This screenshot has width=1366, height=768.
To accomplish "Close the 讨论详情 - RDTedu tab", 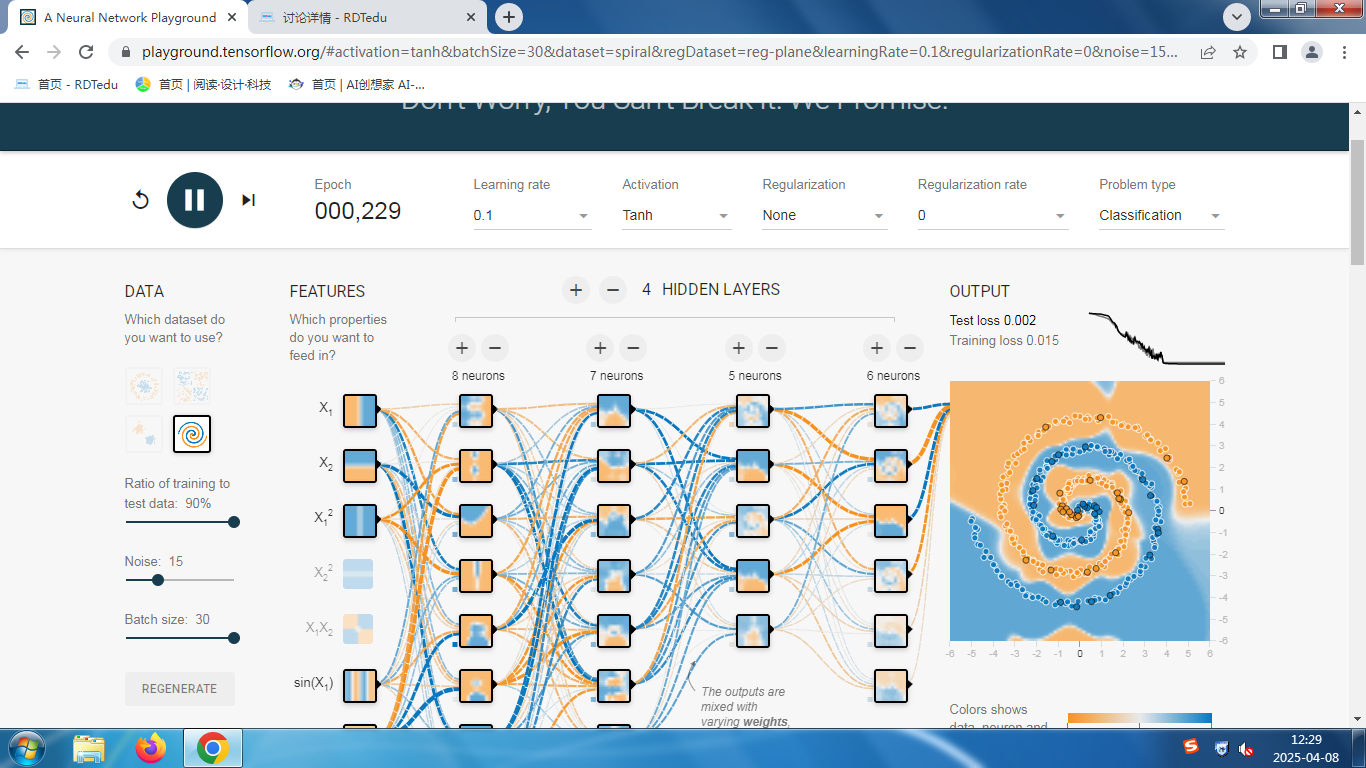I will click(471, 17).
